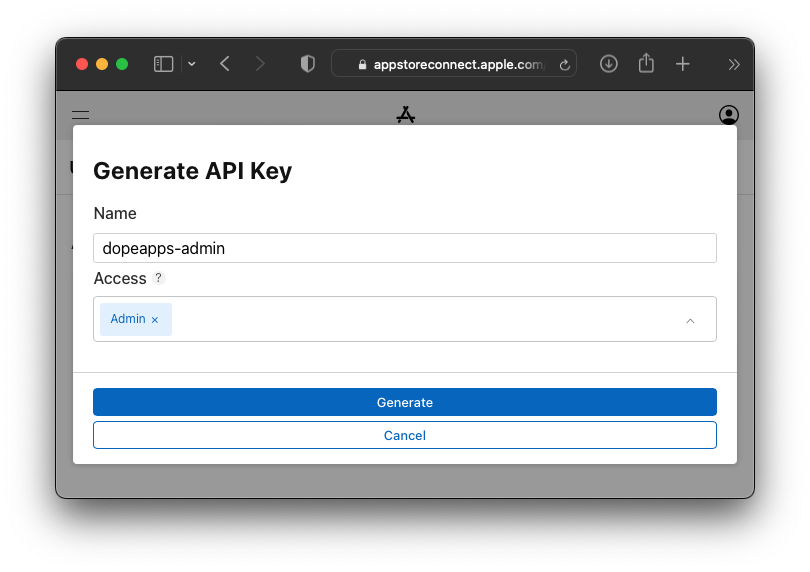Click the Generate button
Screen dimensions: 810x572
pos(405,402)
